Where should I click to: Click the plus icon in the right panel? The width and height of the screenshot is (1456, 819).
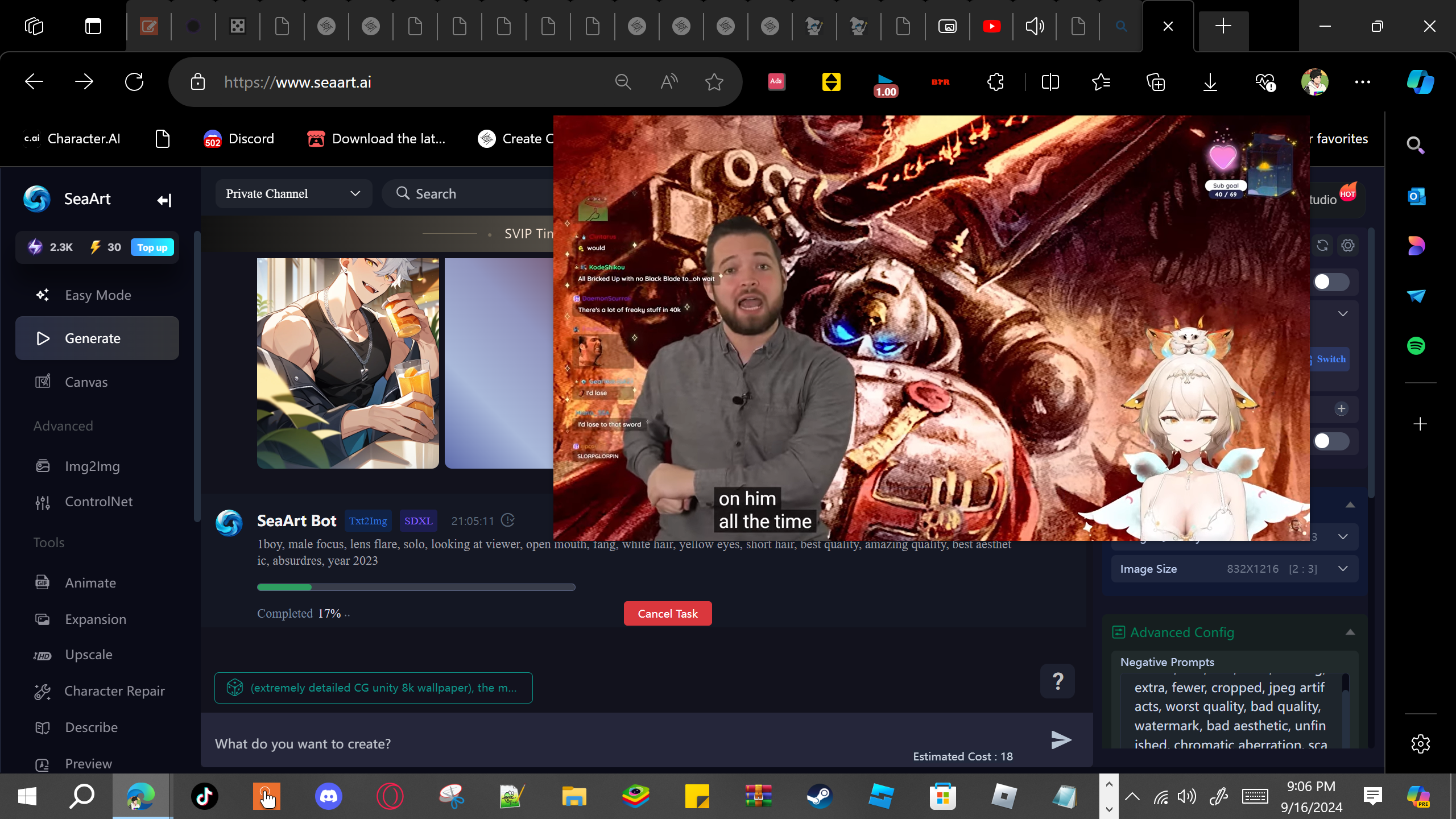pos(1342,409)
